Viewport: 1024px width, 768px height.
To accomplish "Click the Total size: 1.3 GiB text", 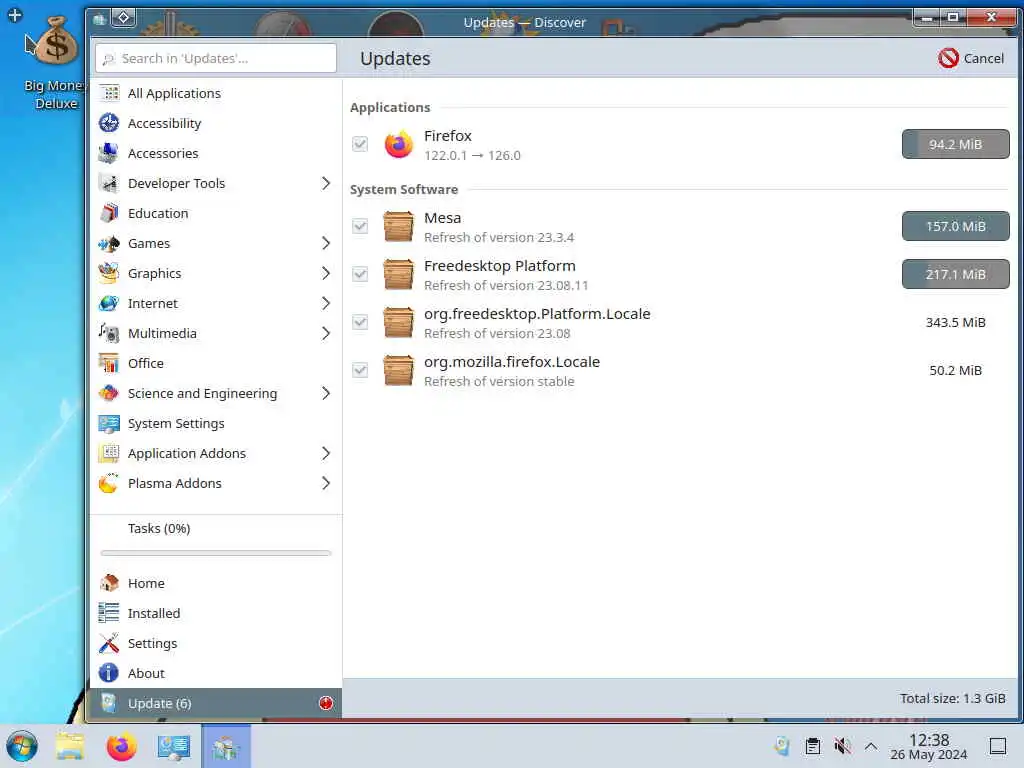I will tap(953, 698).
